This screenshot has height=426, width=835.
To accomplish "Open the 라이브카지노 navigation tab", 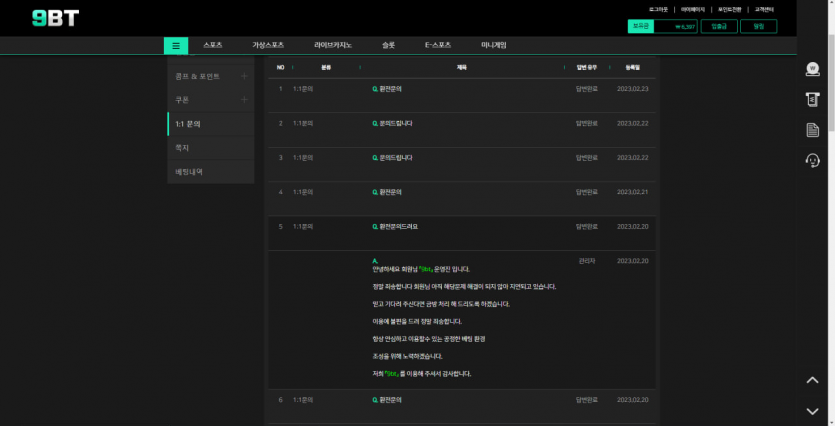I will [332, 45].
